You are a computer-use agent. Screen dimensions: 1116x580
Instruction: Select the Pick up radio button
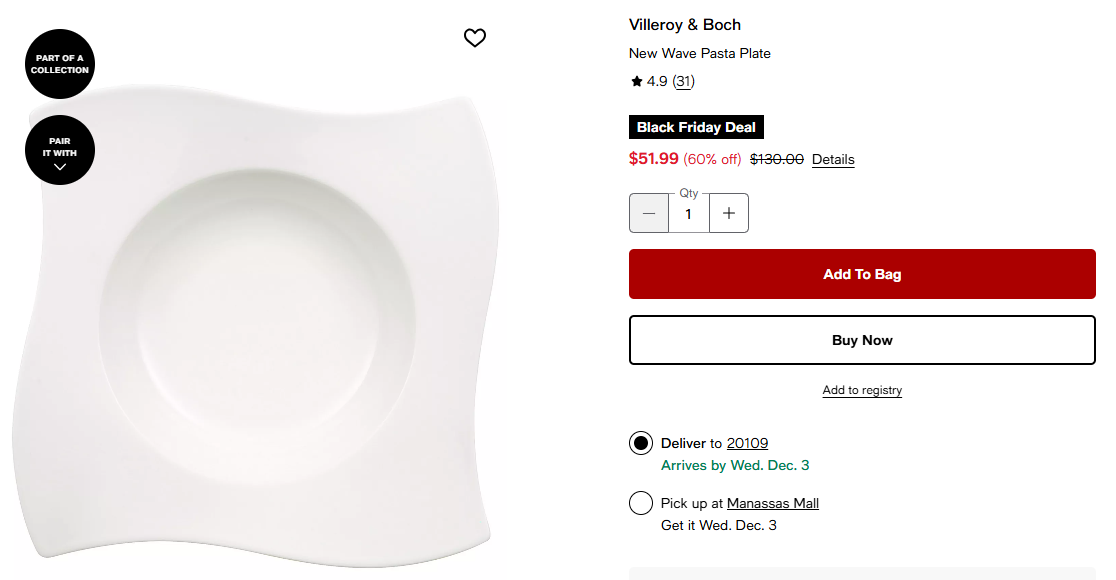(641, 503)
